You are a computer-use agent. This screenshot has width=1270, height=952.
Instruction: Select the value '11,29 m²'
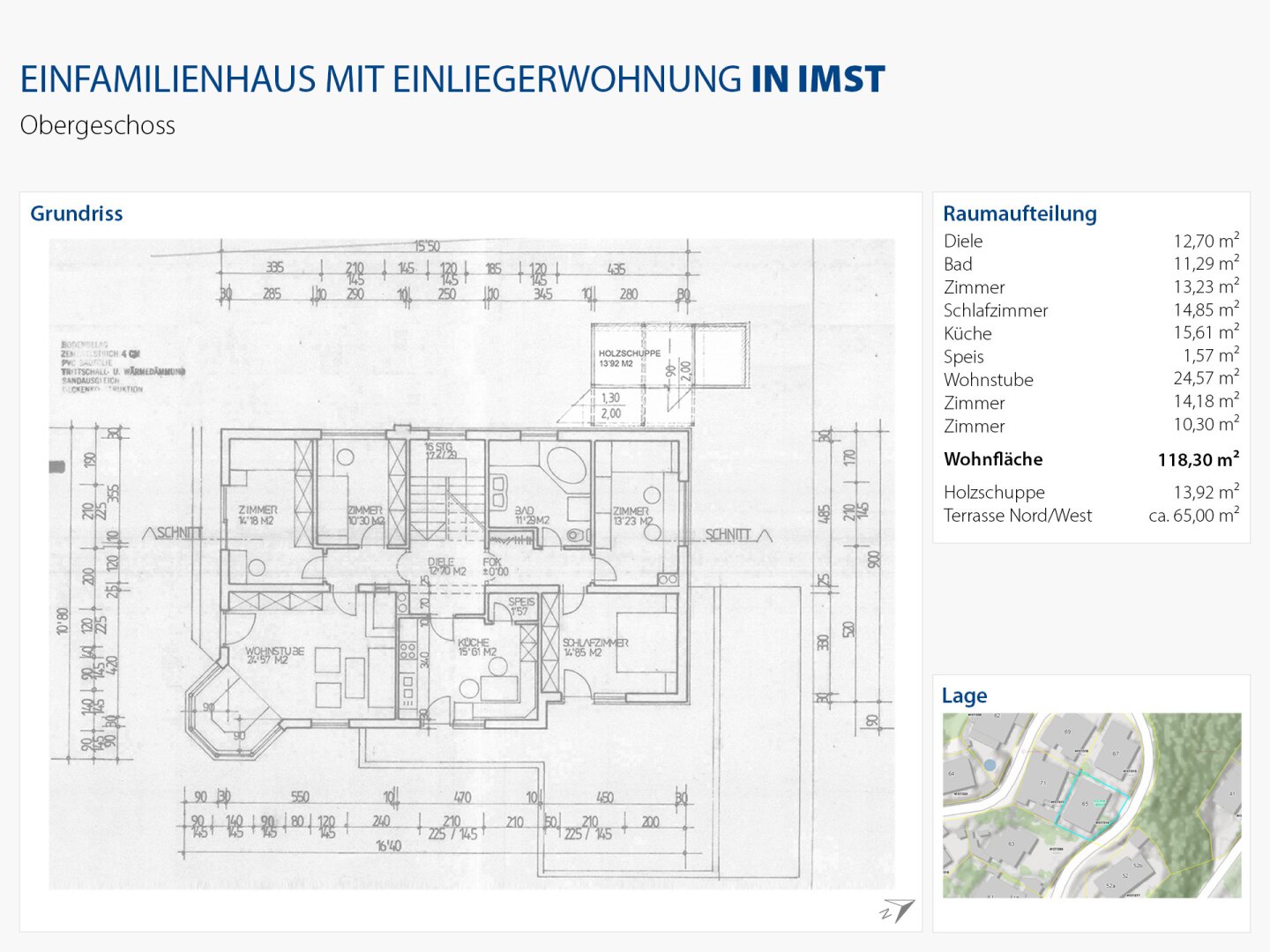click(1206, 264)
